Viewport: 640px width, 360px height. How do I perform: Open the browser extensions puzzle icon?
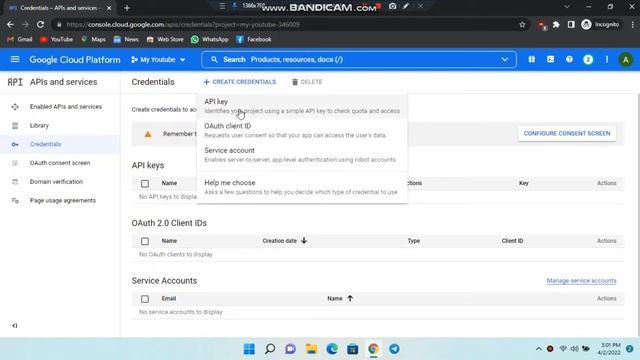pos(556,24)
